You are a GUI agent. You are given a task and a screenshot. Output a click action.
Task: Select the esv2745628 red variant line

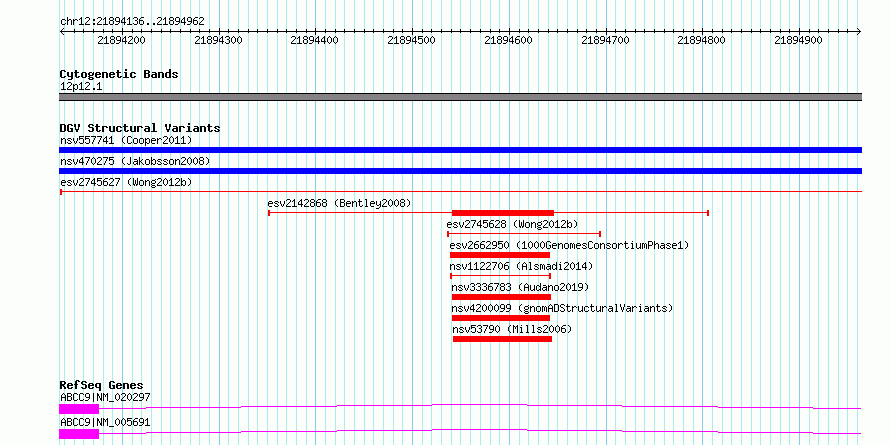(524, 234)
